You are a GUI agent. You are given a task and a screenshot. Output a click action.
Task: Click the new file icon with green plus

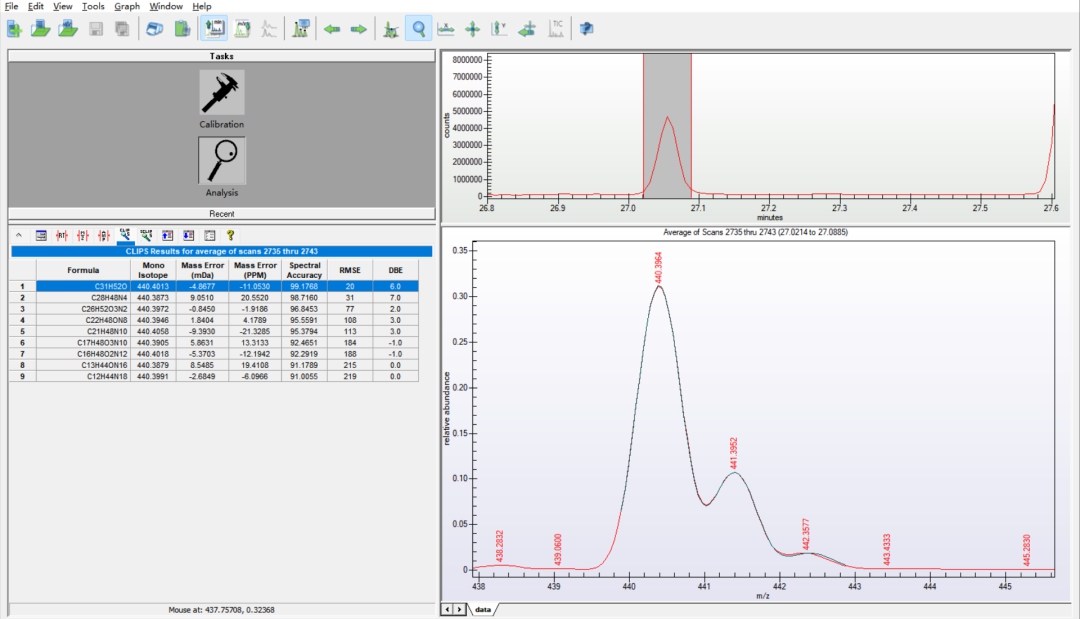(x=14, y=29)
